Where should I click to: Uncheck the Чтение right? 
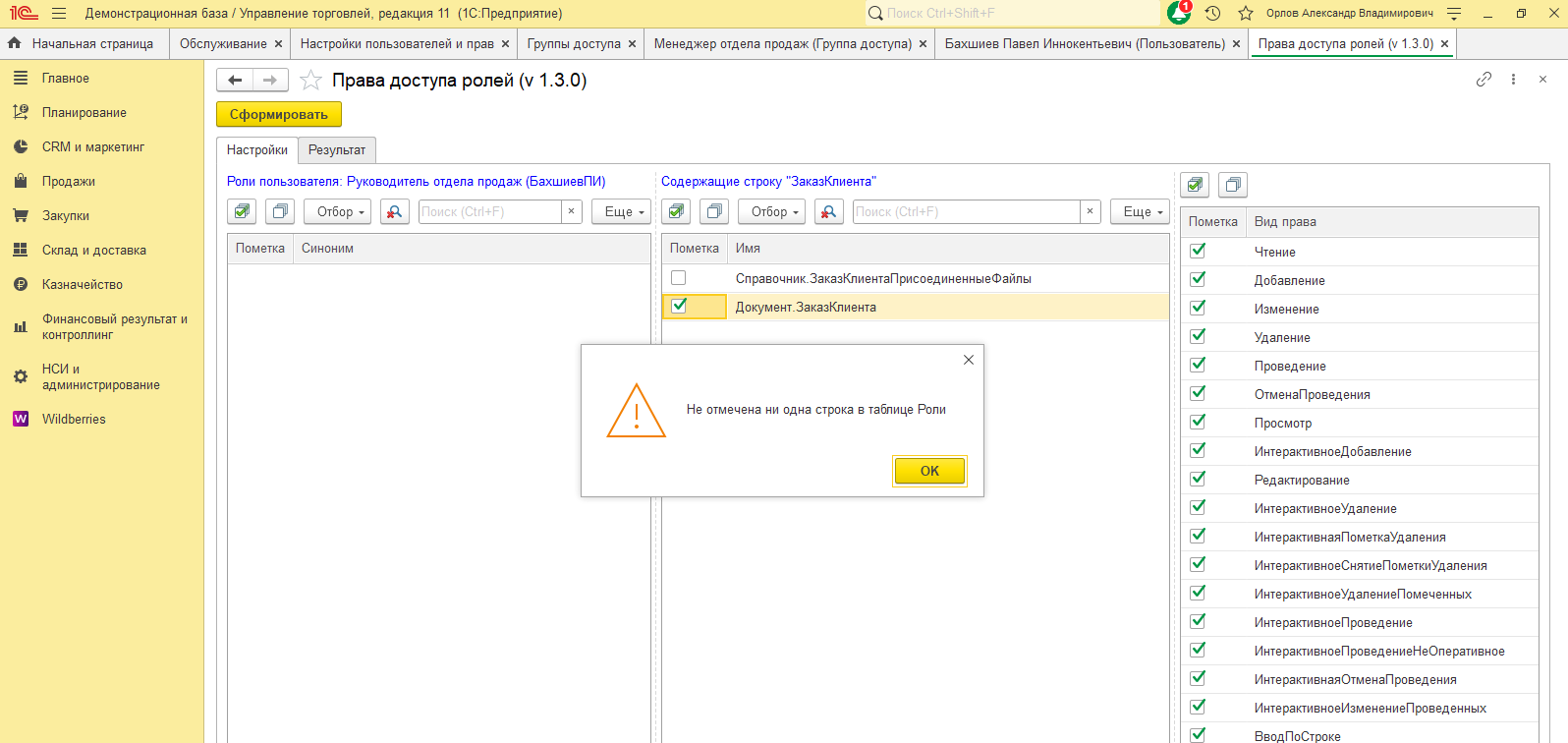click(x=1198, y=251)
